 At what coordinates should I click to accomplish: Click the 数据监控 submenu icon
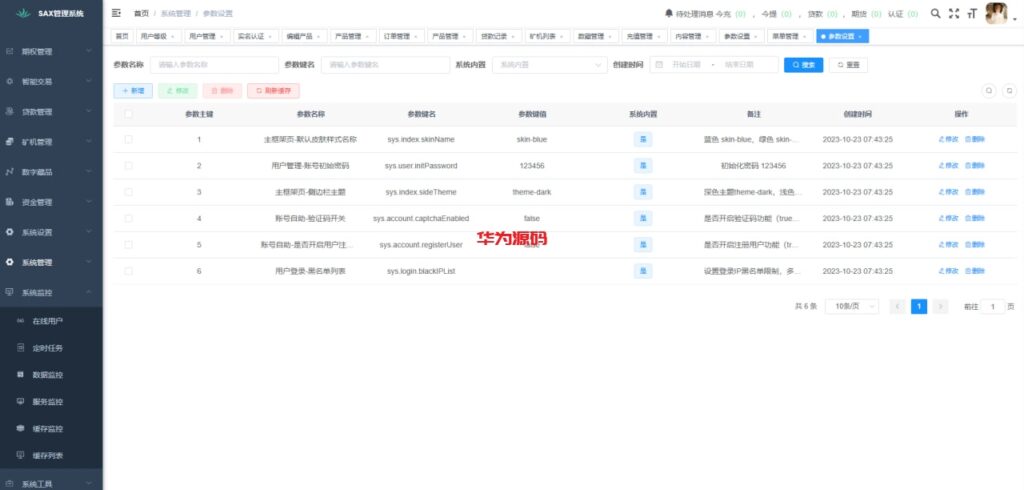point(20,375)
